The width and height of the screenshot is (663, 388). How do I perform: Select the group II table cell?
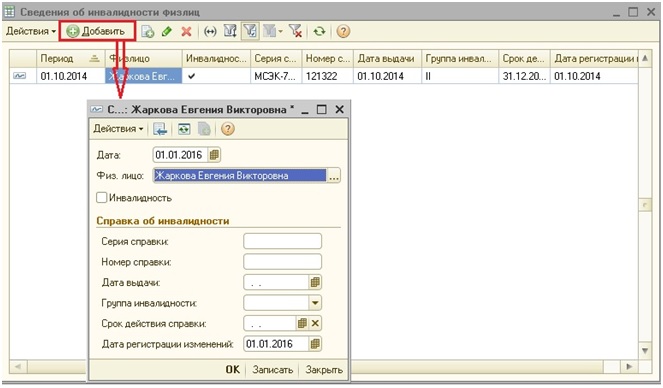click(460, 76)
